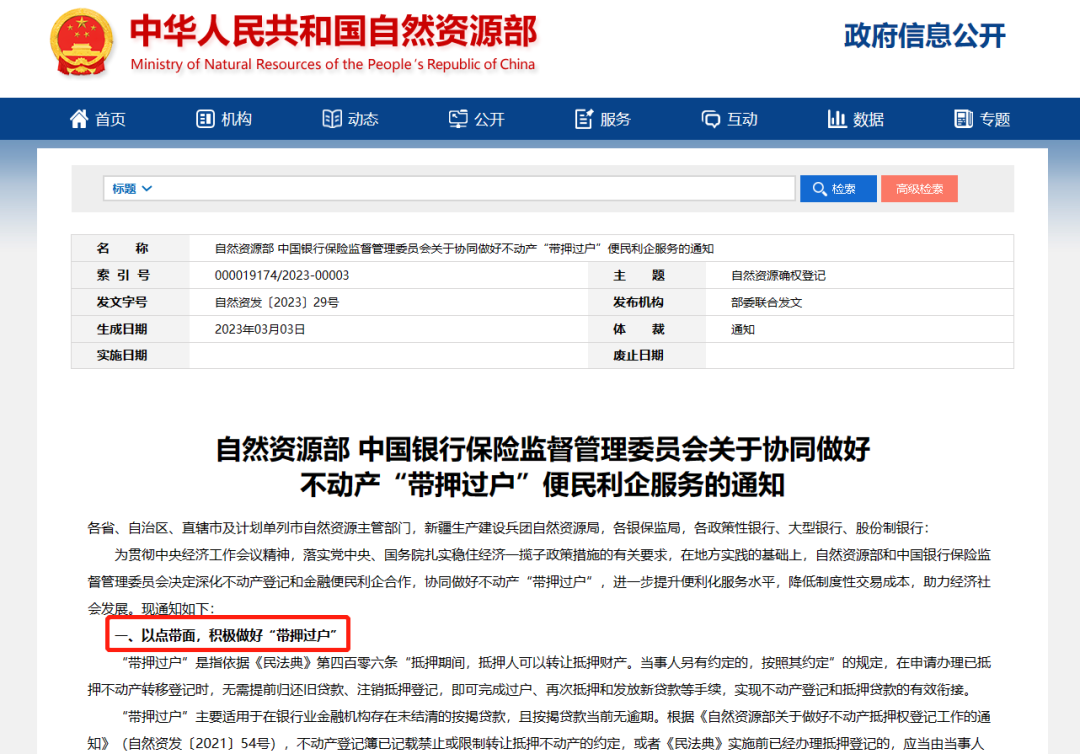Focus the search text input field
Viewport: 1080px width, 754px height.
[470, 189]
